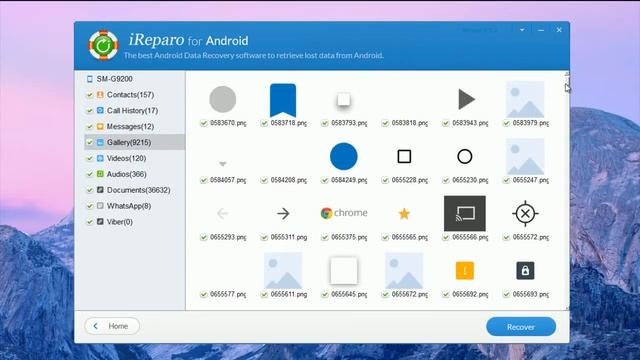
Task: Select the SM-G9200 device icon
Action: pyautogui.click(x=90, y=79)
